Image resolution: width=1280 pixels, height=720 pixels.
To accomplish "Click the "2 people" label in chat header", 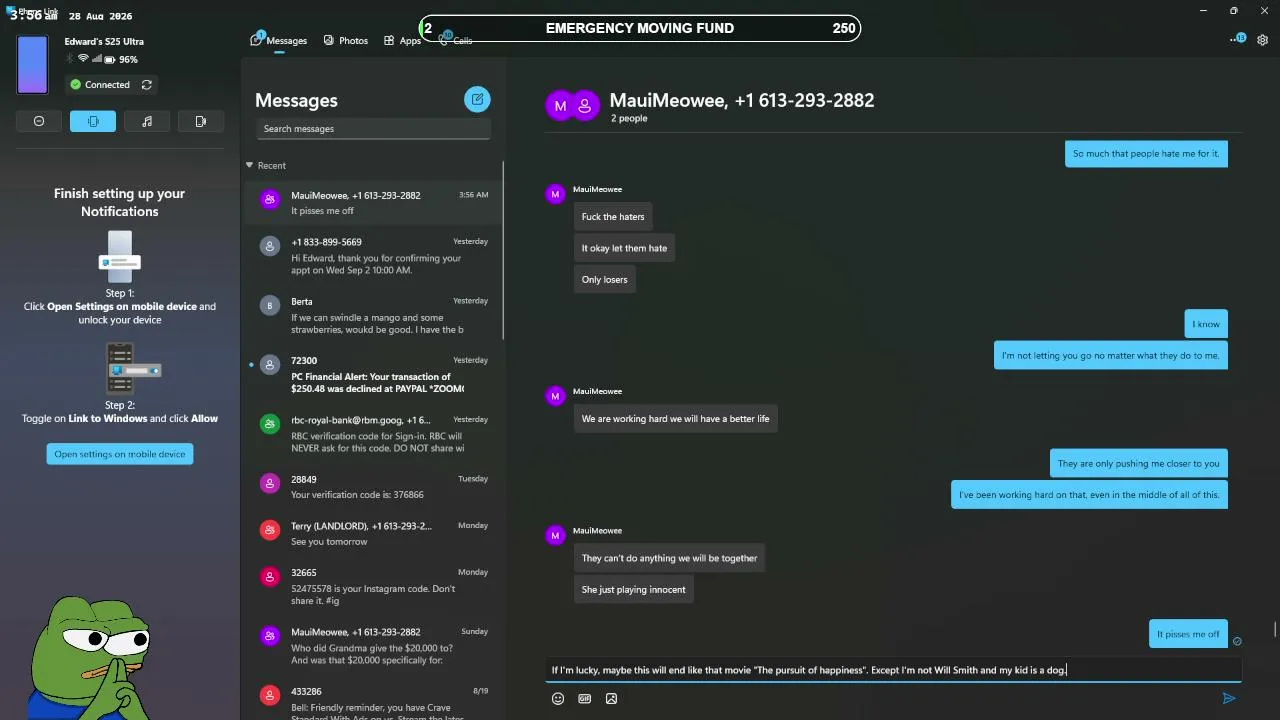I will tap(629, 119).
